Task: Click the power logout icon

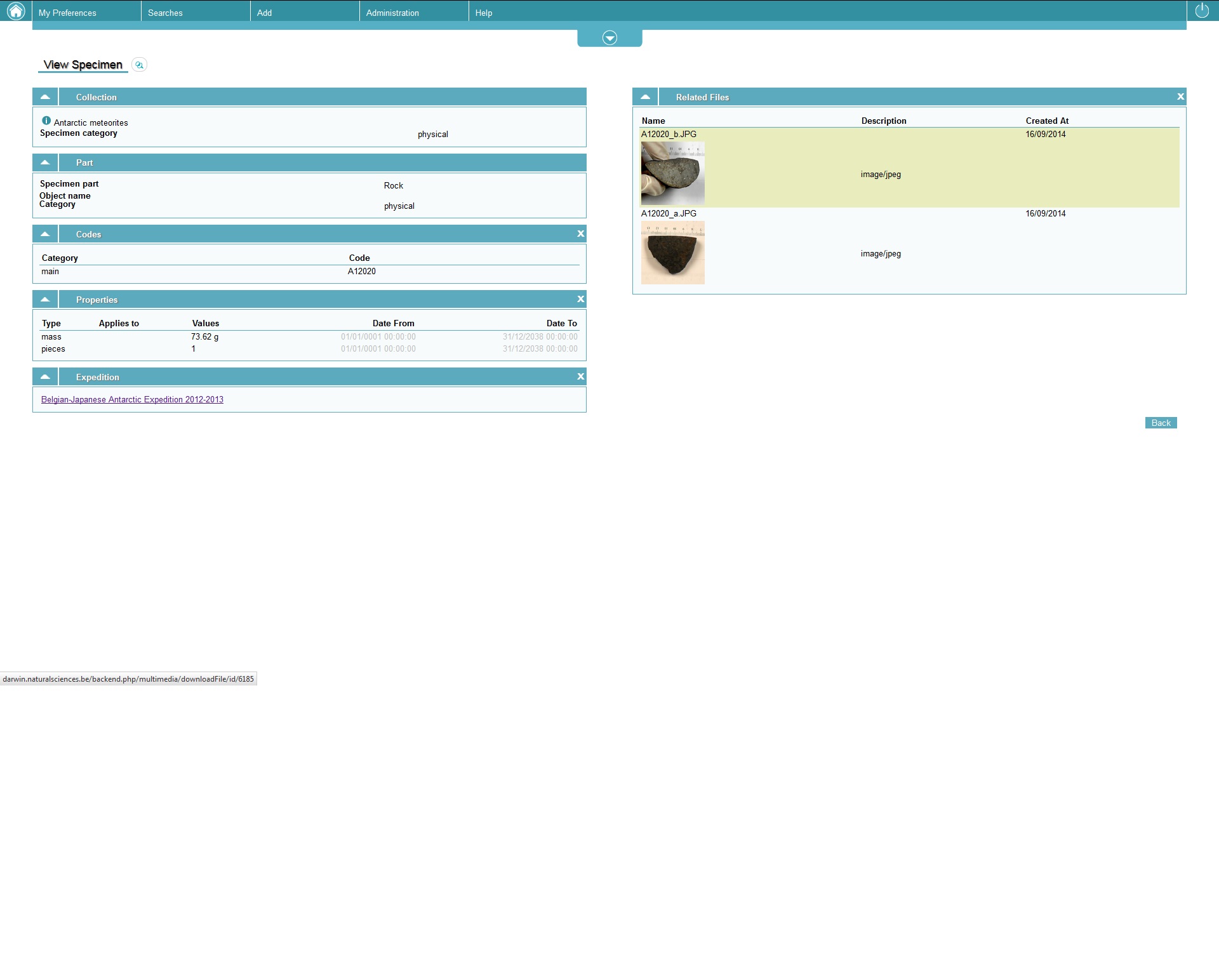Action: 1202,11
